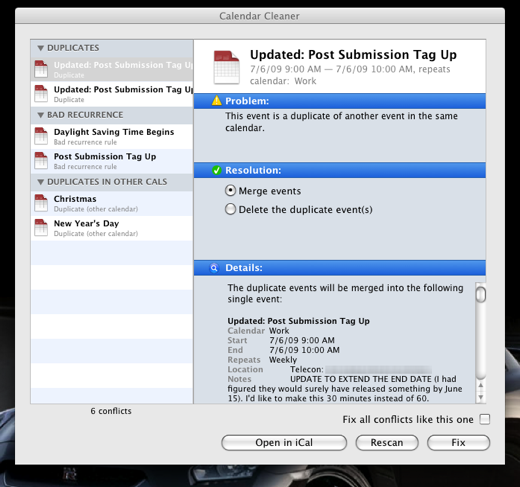520x487 pixels.
Task: Click the magnifier icon beside Details
Action: coord(214,268)
